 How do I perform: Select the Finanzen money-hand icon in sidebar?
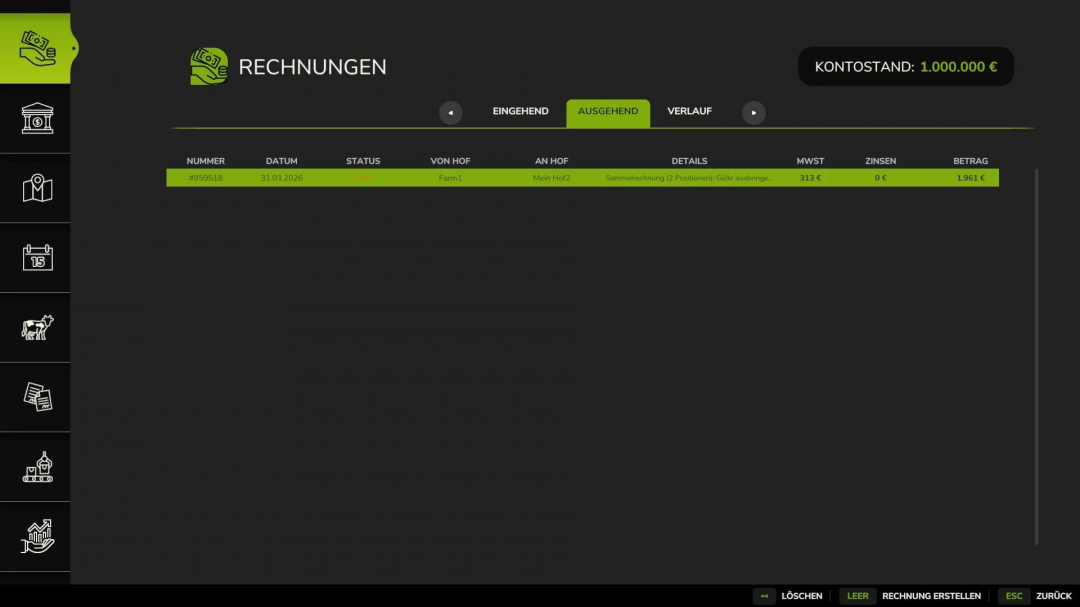(x=35, y=47)
